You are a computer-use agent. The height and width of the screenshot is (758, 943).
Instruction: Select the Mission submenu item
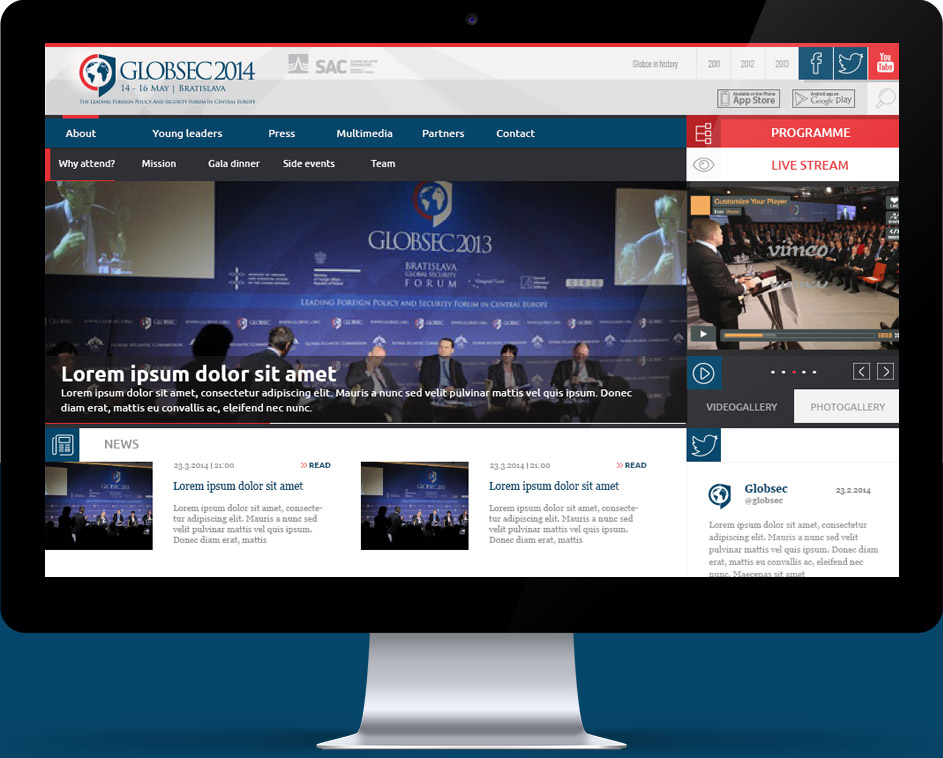[159, 164]
